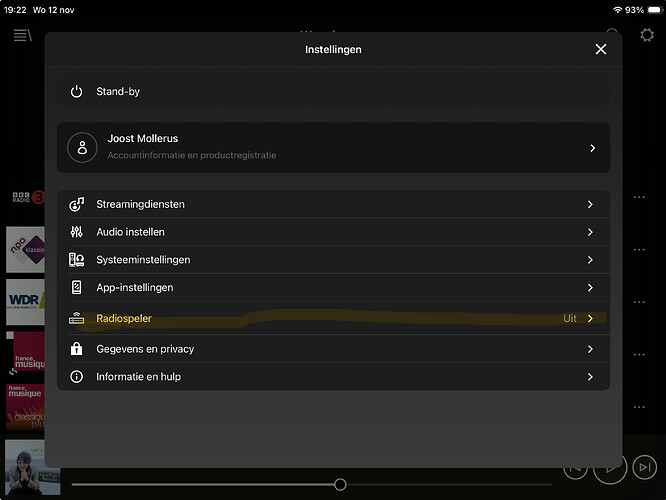Select the App-instellingen menu entry
666x500 pixels.
tap(134, 288)
